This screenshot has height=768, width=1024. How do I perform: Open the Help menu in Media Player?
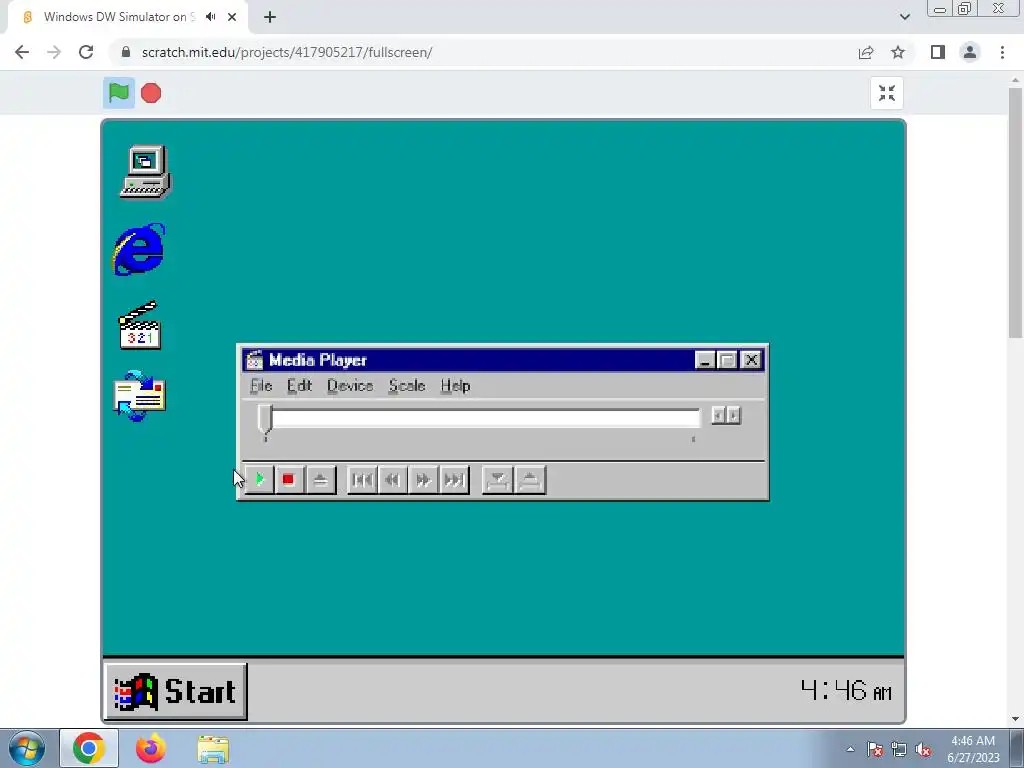click(x=455, y=386)
